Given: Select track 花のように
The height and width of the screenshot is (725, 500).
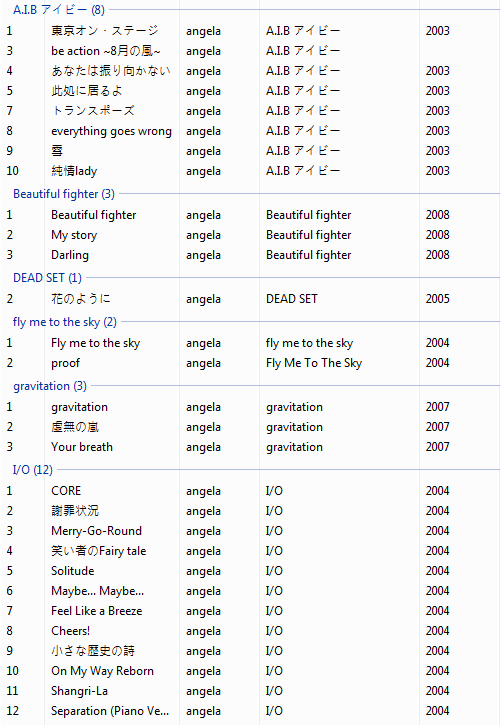Looking at the screenshot, I should pos(81,299).
